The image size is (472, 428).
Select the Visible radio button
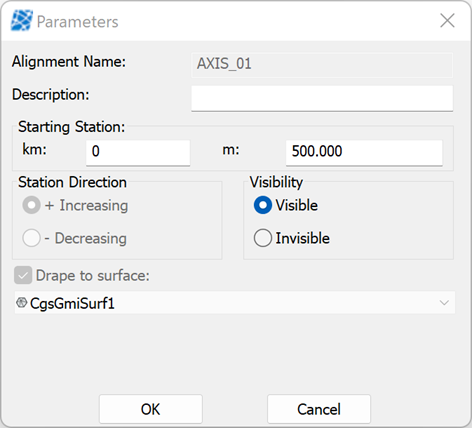pos(263,205)
